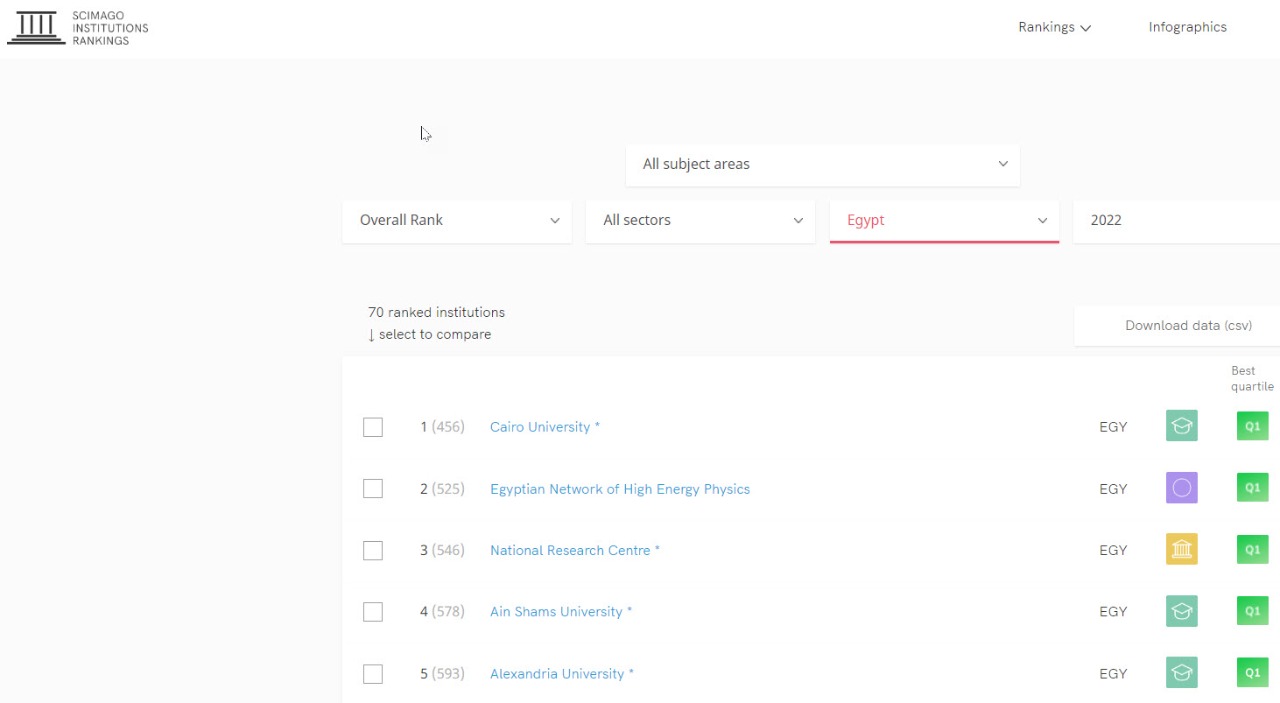
Task: Click National Research Centre's government sector icon
Action: point(1181,549)
